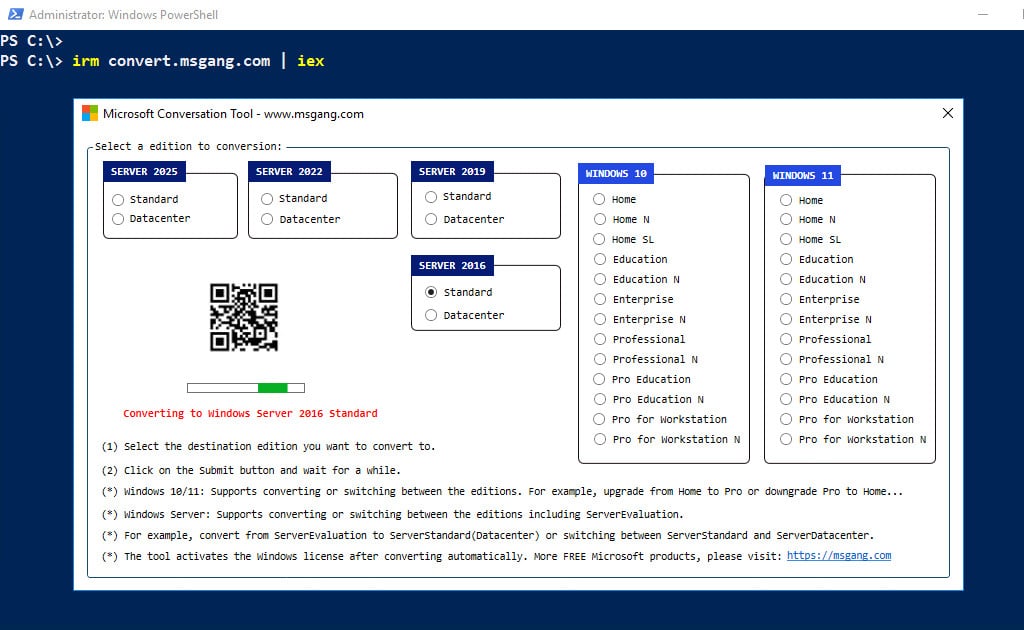
Task: Click the SERVER 2019 group header
Action: tap(452, 172)
